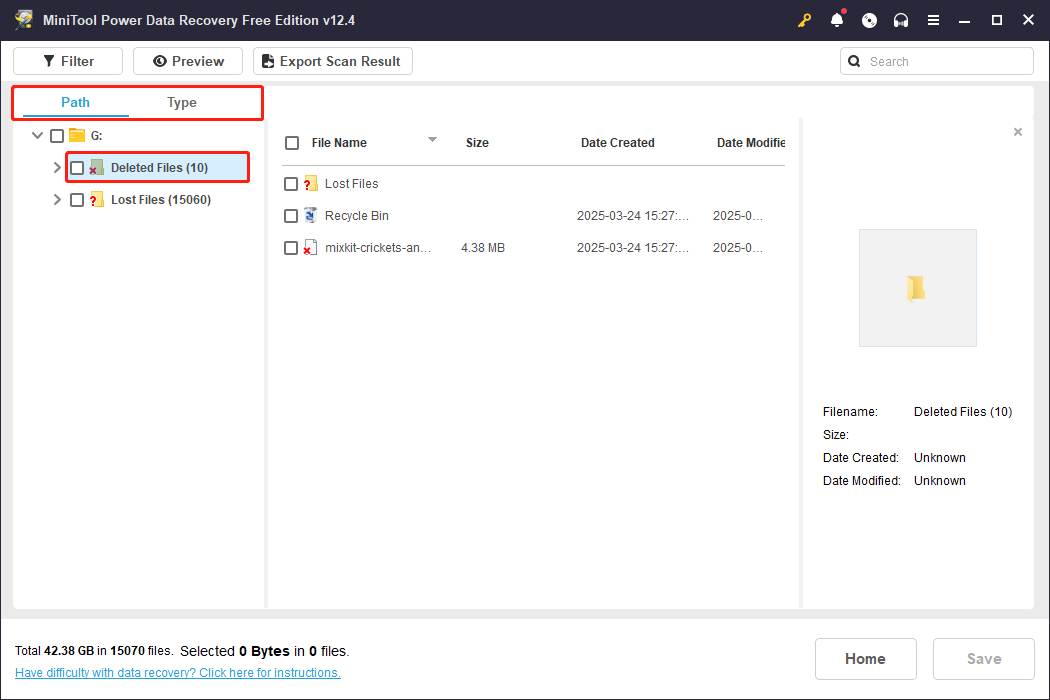The width and height of the screenshot is (1050, 700).
Task: Select the Deleted Files (10) tree item
Action: tap(159, 167)
